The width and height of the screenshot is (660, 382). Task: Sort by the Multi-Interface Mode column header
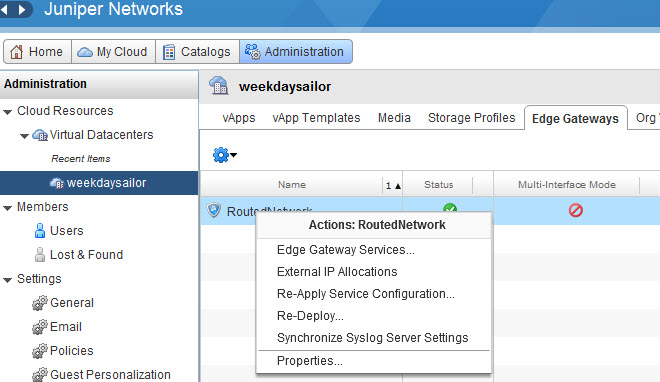point(567,185)
